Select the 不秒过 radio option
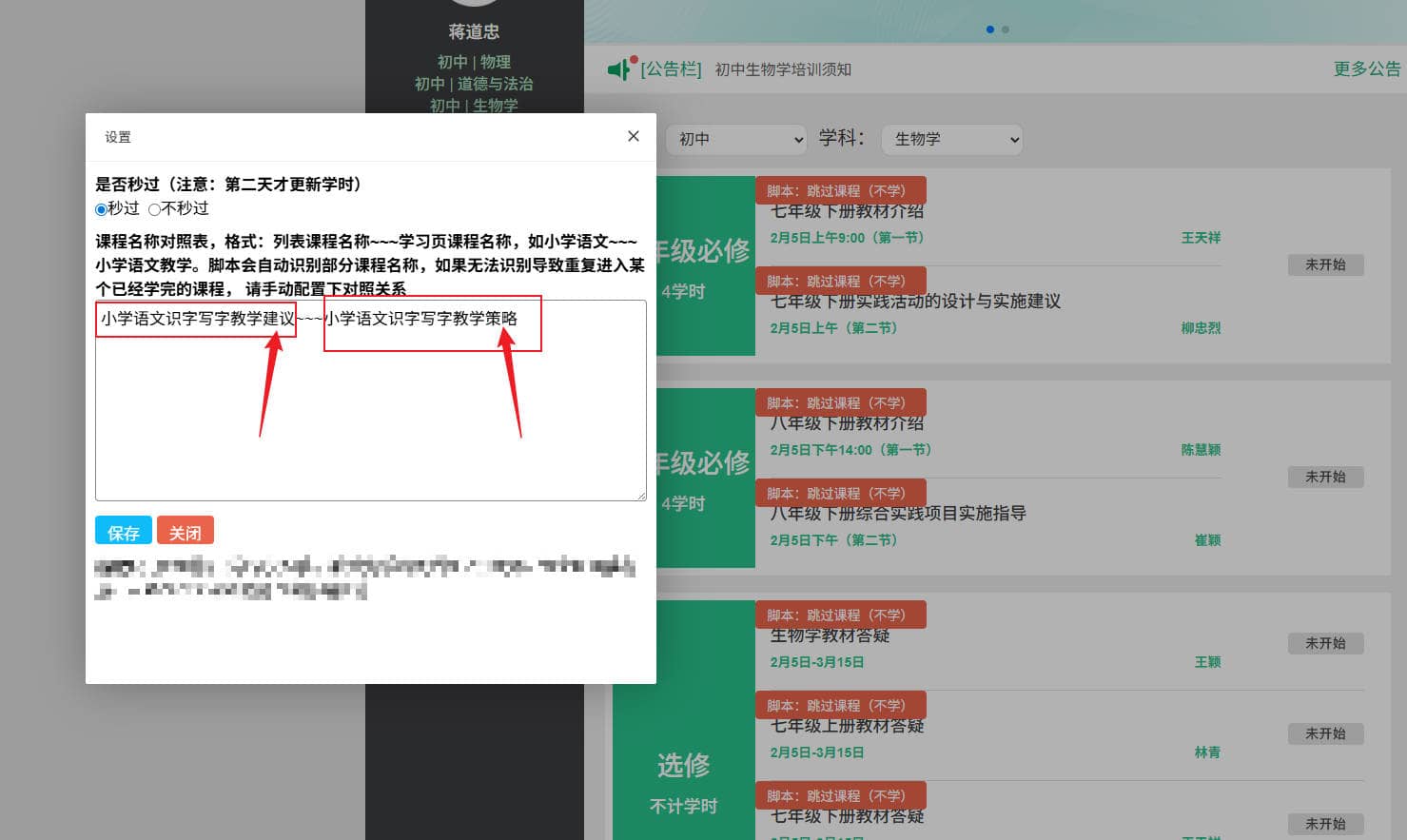 (154, 209)
